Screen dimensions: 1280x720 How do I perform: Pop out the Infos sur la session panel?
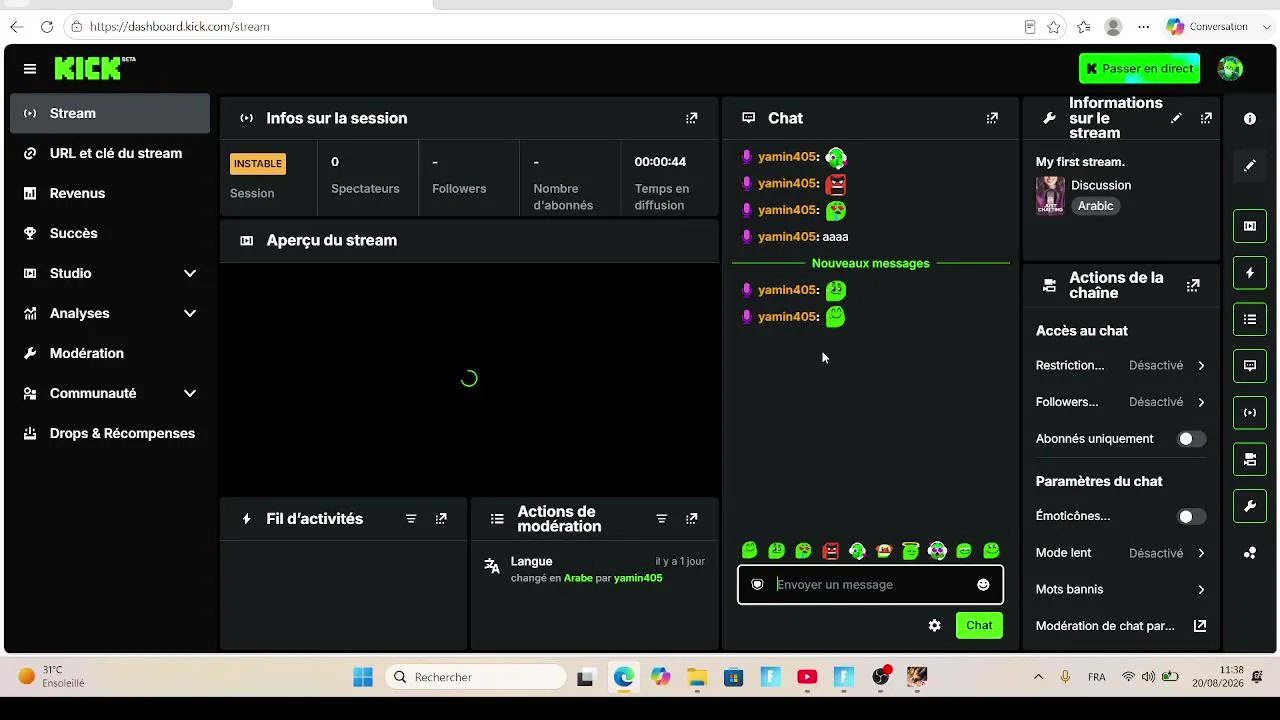(691, 118)
